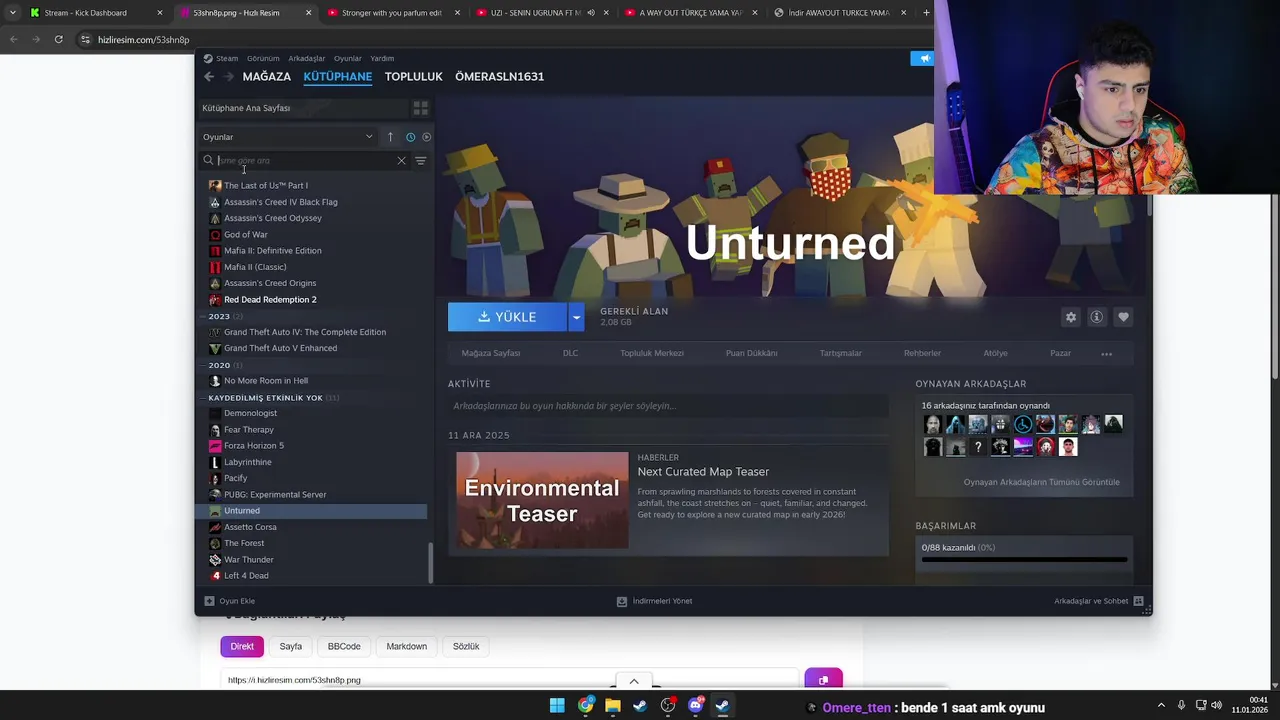Clear the library search with the X
Viewport: 1280px width, 720px height.
coord(402,160)
